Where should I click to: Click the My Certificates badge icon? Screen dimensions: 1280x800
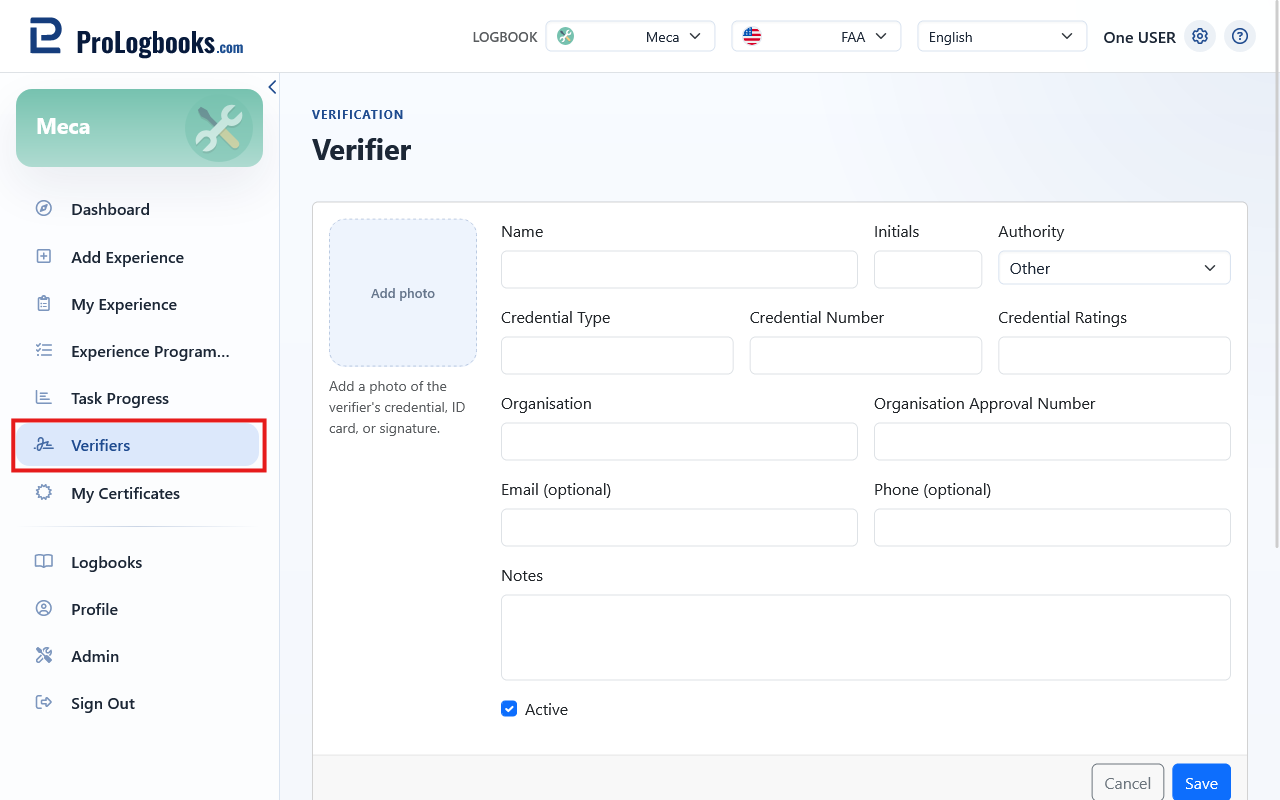pos(44,493)
